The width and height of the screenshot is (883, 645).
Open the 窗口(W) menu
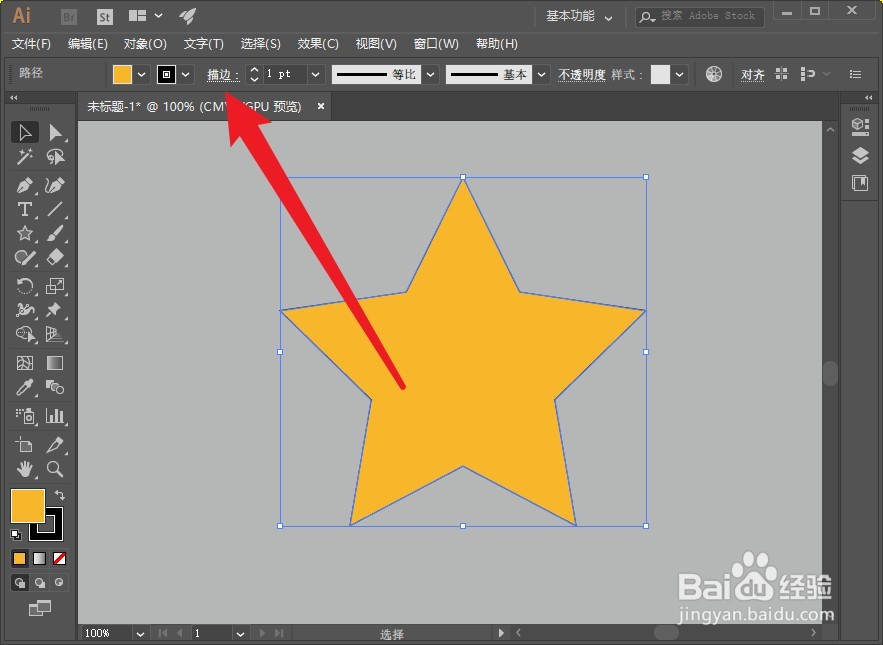pyautogui.click(x=436, y=44)
